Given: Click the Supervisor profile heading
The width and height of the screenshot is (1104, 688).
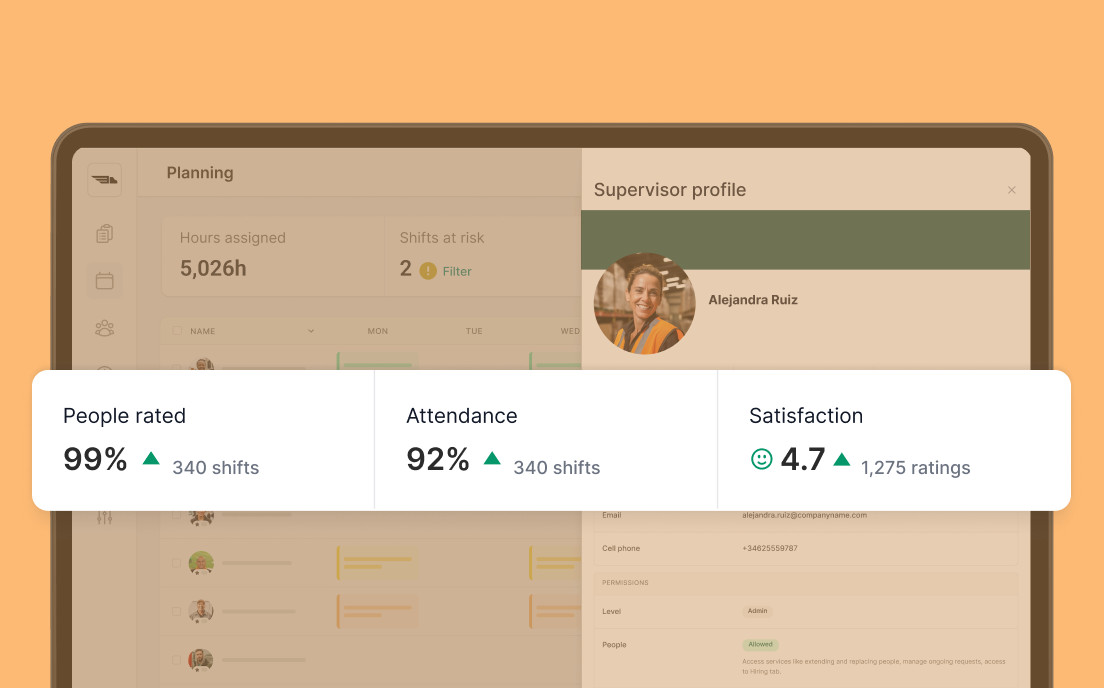Looking at the screenshot, I should [x=670, y=190].
